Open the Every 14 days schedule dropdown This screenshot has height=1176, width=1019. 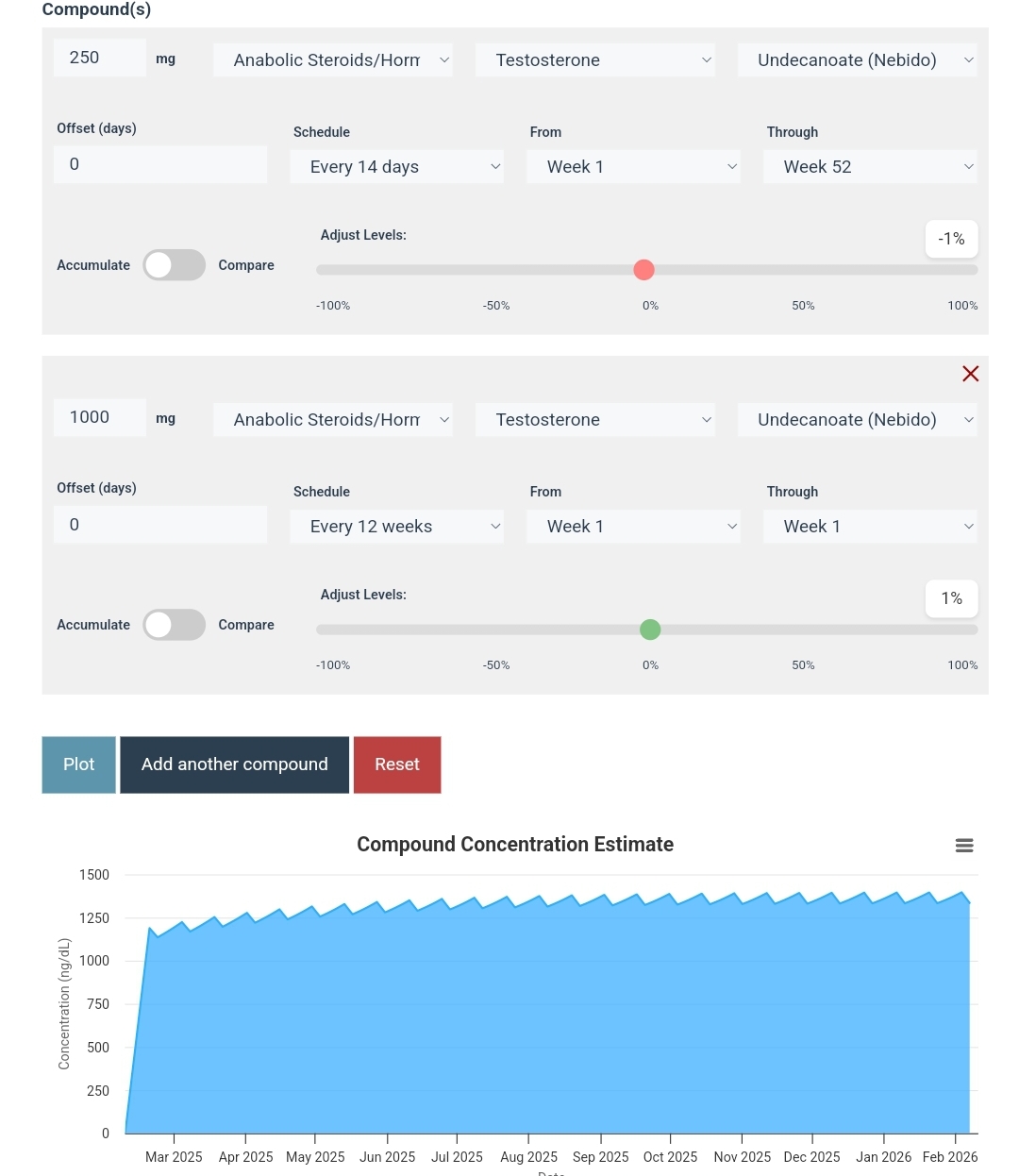397,167
